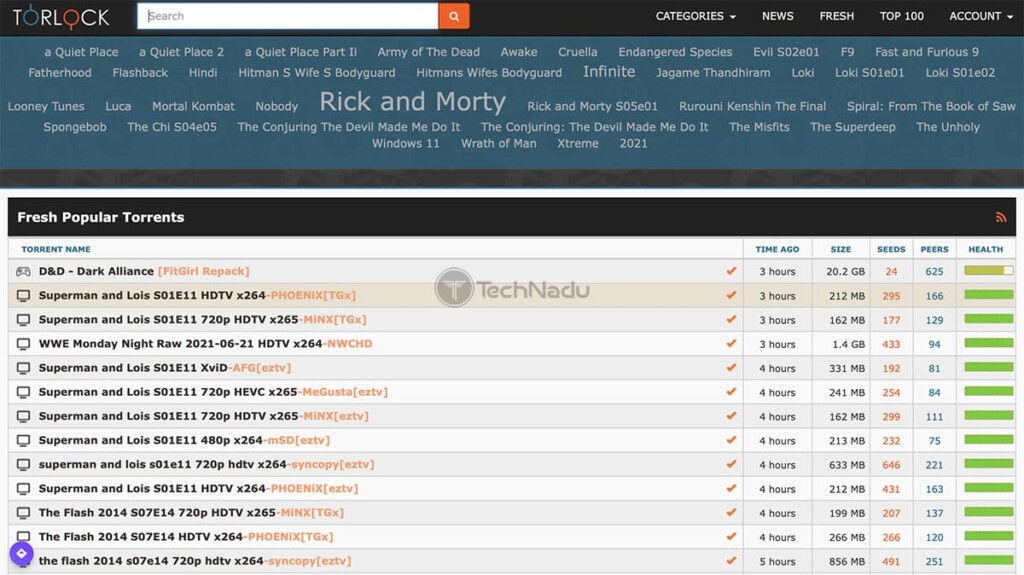Click the Fast and Furious 9 tag
1024x575 pixels.
927,52
